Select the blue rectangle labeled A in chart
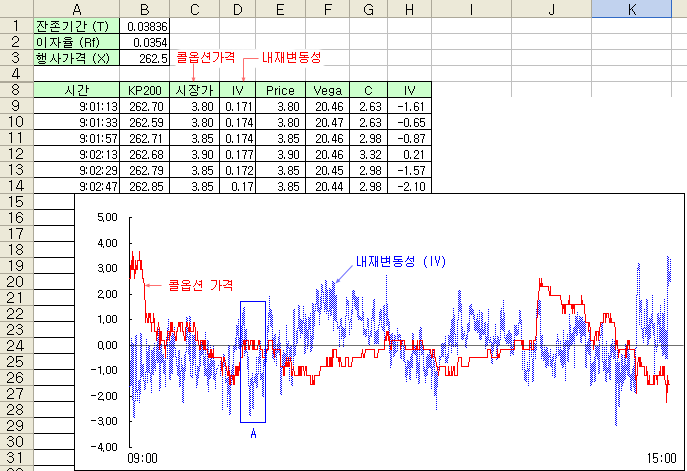 [x=253, y=361]
